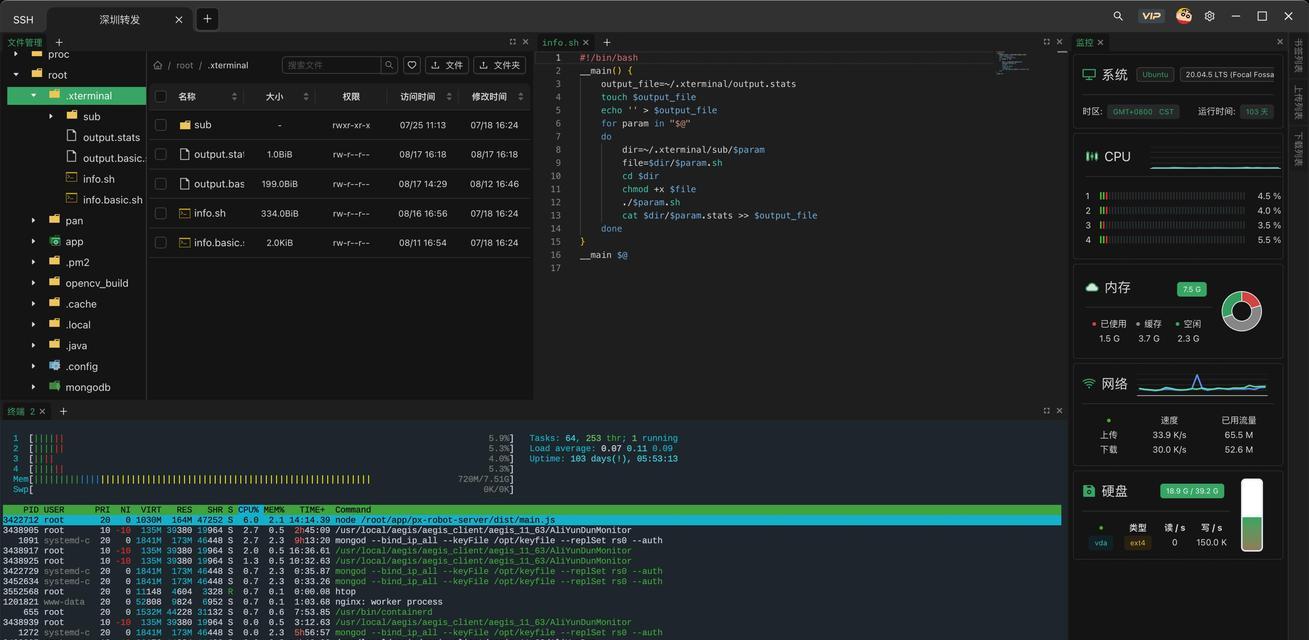The width and height of the screenshot is (1309, 640).
Task: Select info.basic.sh in the folder tree
Action: [112, 200]
